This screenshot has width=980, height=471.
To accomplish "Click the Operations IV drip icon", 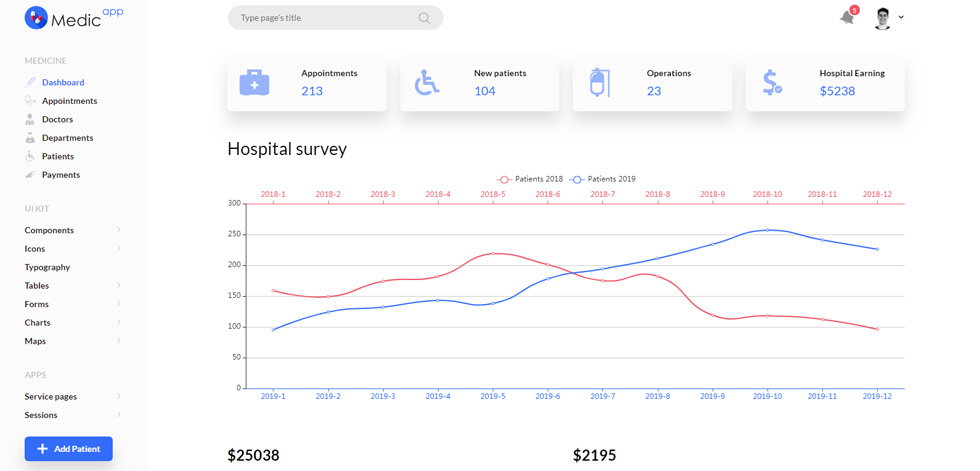I will [x=599, y=82].
